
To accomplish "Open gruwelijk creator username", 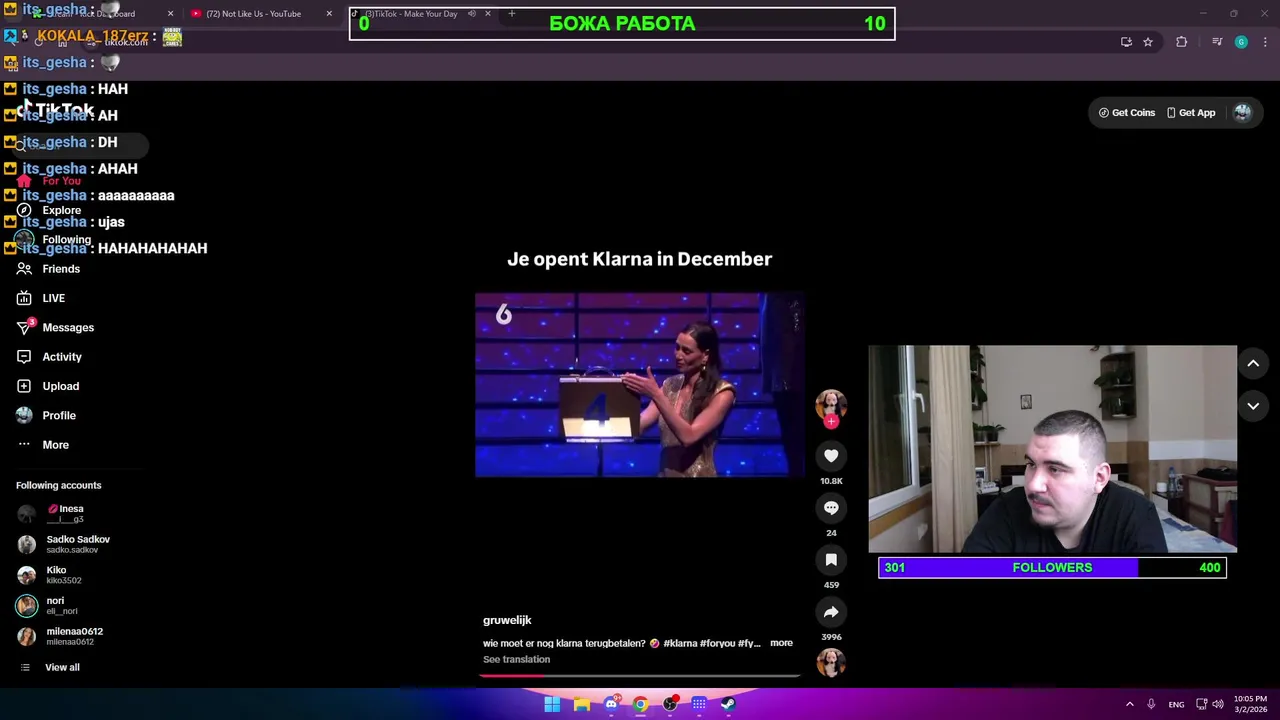I will point(507,620).
